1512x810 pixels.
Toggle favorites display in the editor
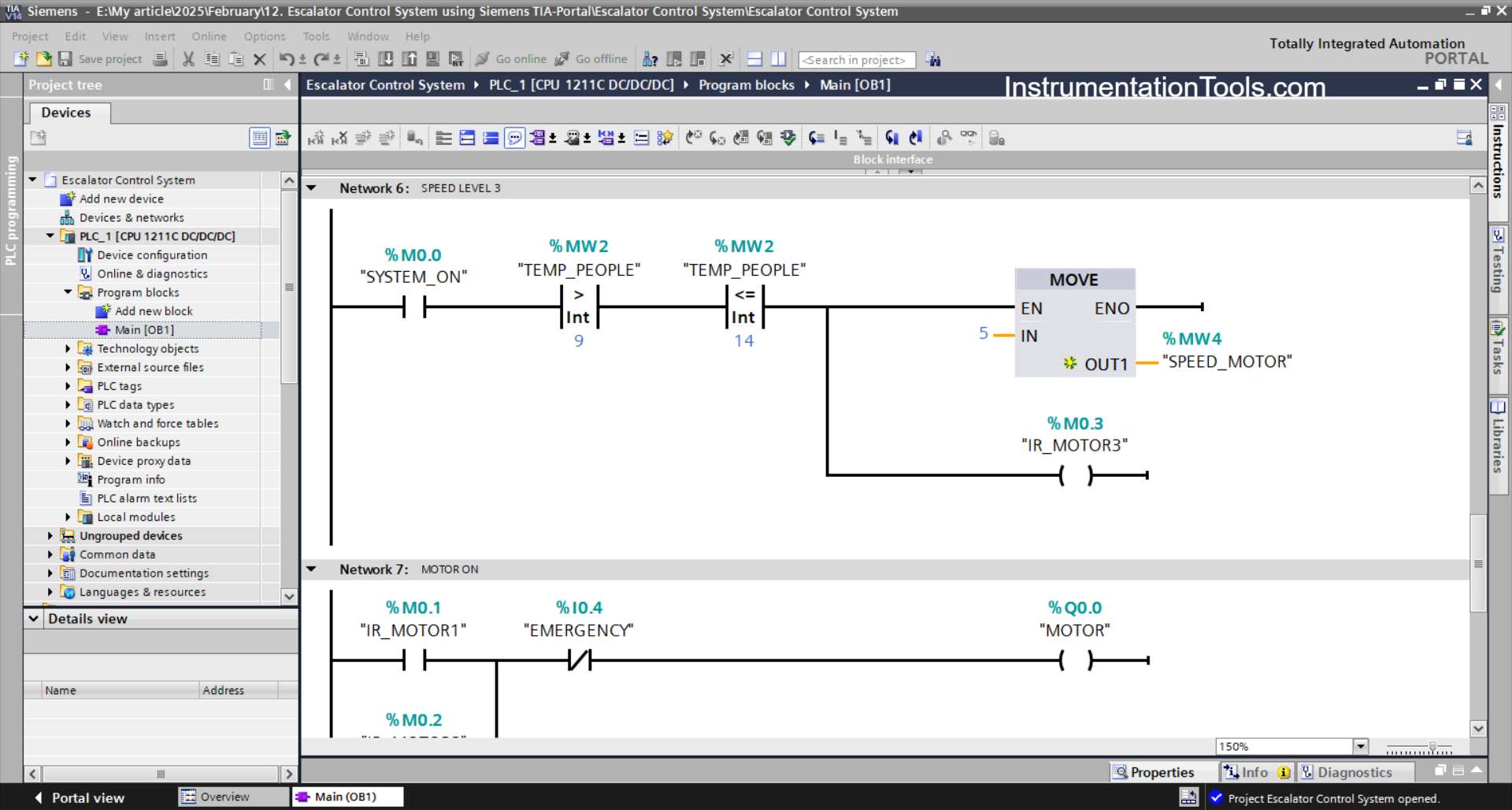[x=665, y=138]
